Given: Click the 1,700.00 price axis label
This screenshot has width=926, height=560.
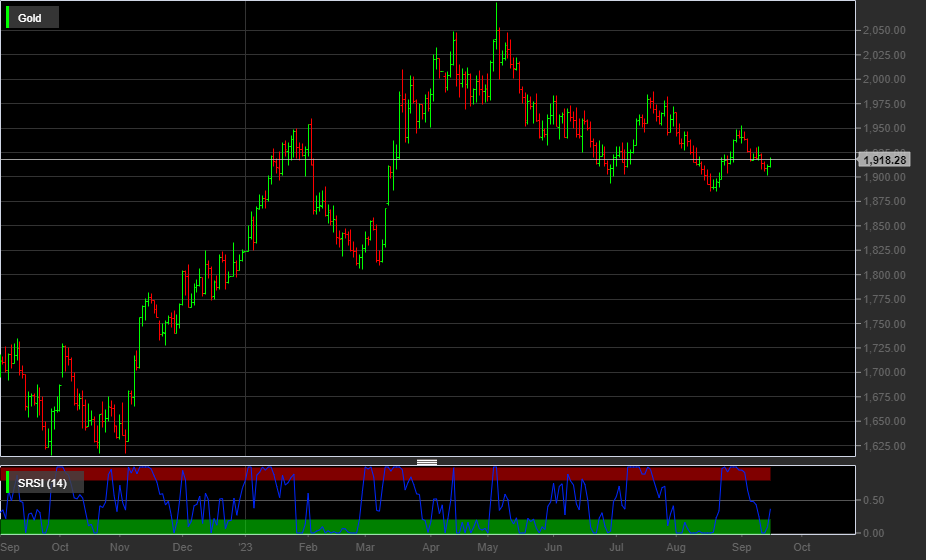Looking at the screenshot, I should click(884, 372).
